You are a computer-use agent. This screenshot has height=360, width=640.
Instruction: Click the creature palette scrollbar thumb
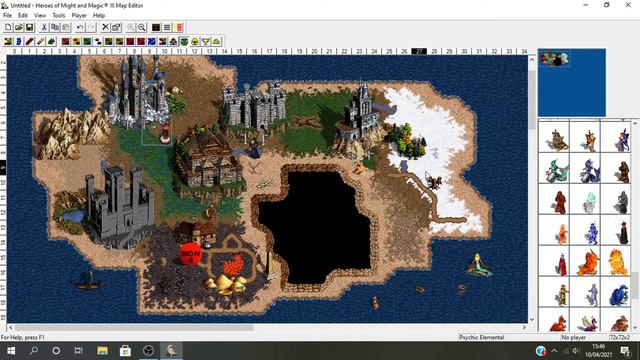(x=635, y=286)
